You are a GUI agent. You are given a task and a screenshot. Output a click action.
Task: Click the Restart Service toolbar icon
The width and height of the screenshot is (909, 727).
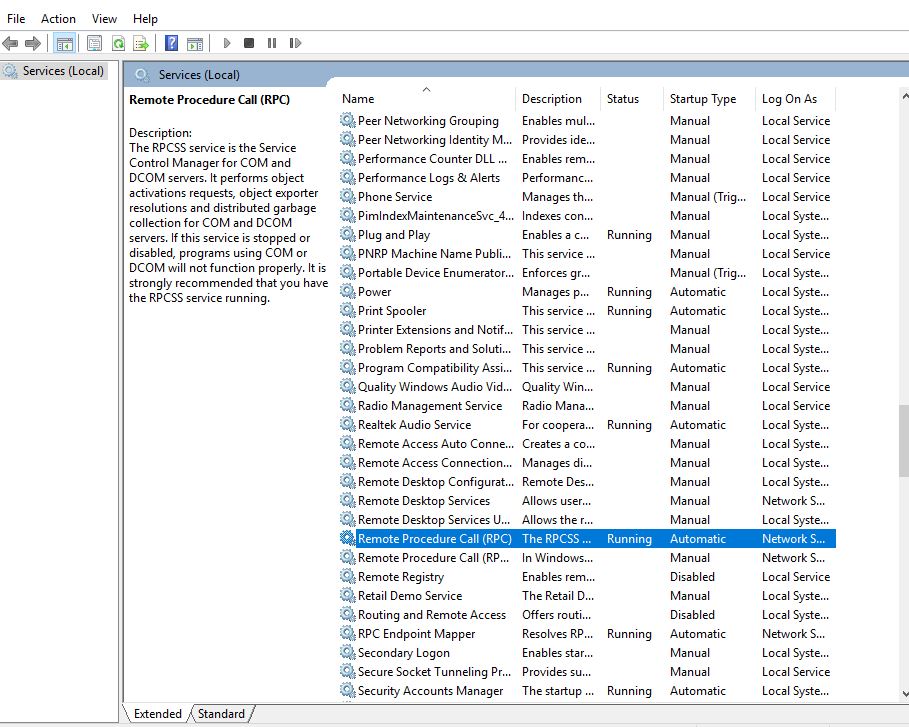[295, 43]
